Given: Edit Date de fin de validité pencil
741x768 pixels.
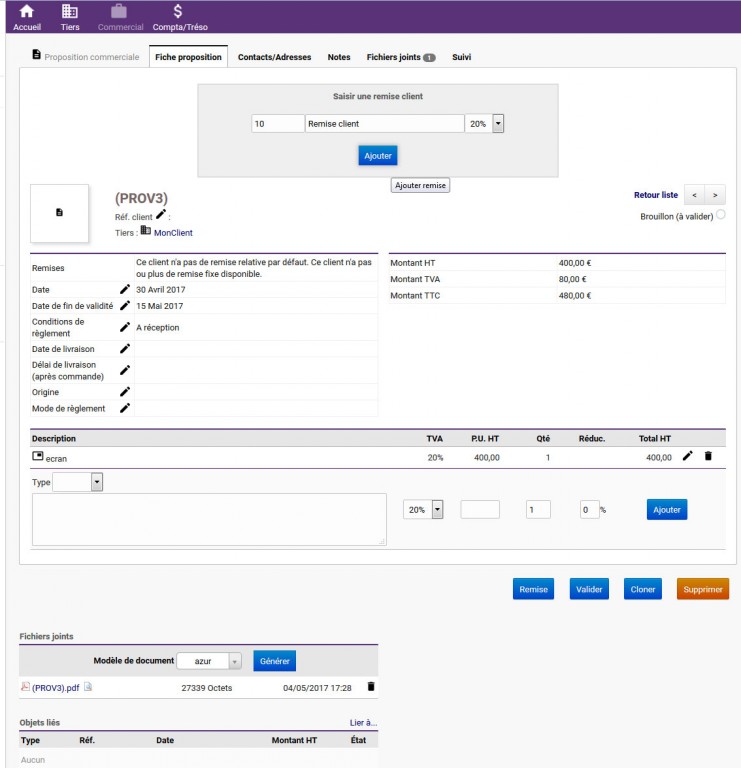Looking at the screenshot, I should [x=125, y=306].
